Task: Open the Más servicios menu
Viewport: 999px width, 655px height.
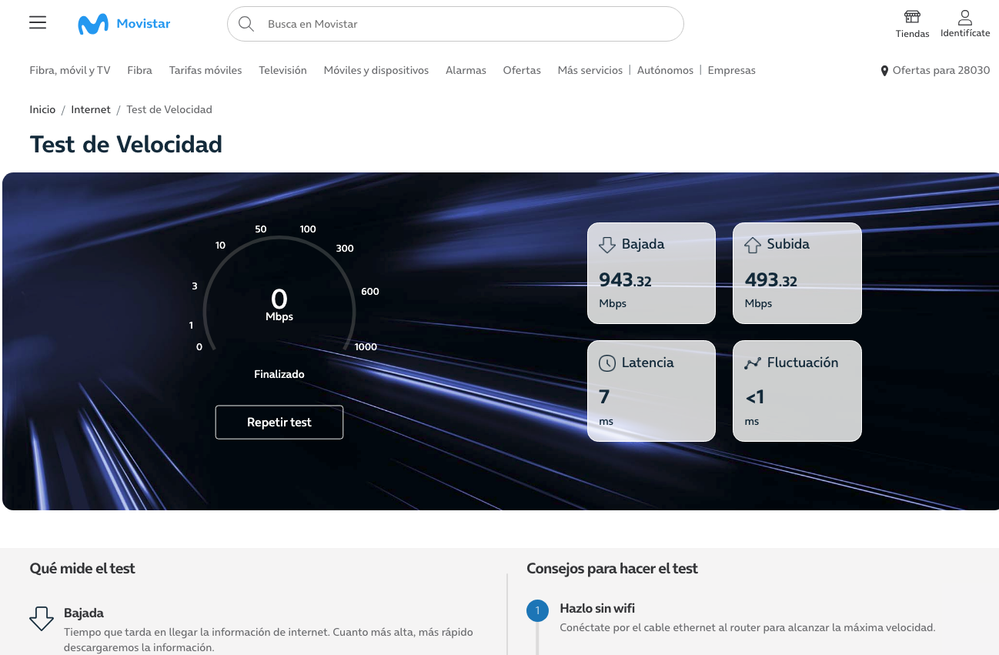Action: 590,70
